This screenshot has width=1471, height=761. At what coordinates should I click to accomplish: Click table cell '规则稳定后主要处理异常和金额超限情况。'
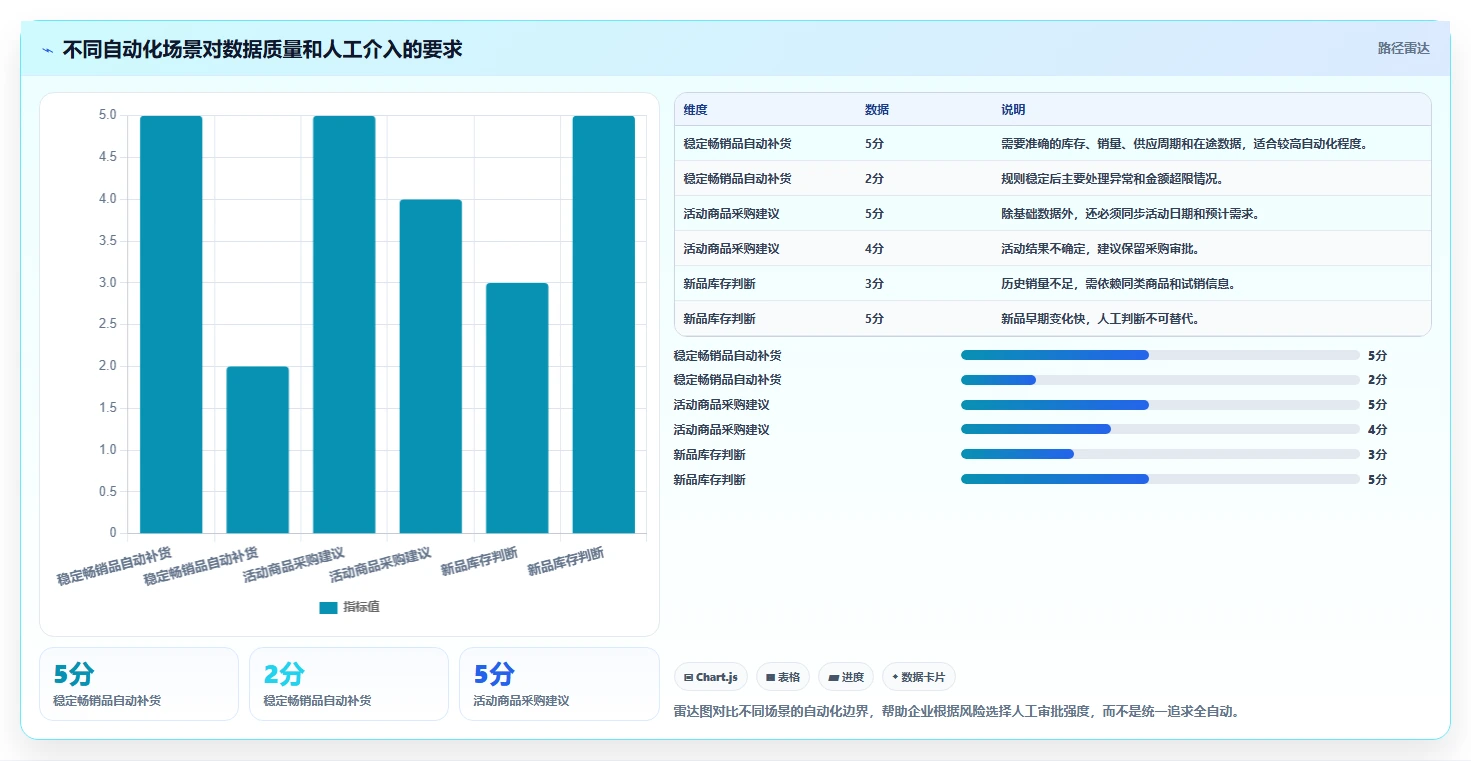[1112, 179]
